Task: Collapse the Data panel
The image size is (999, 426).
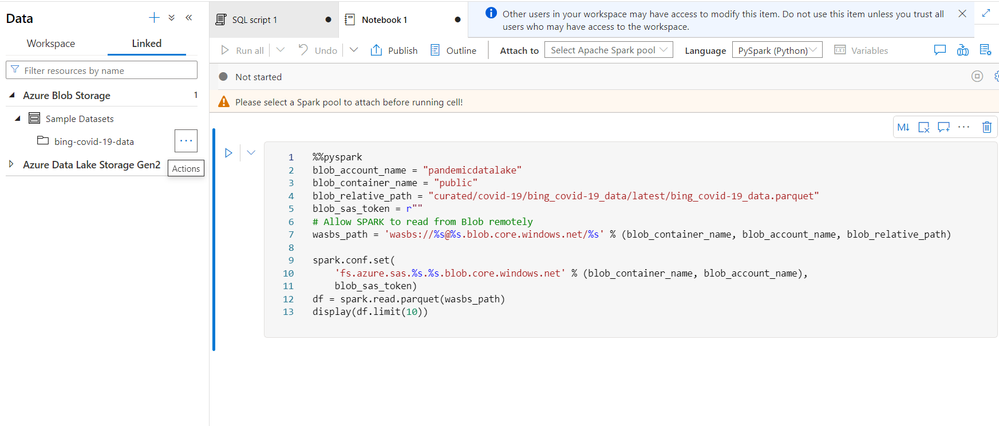Action: [189, 18]
